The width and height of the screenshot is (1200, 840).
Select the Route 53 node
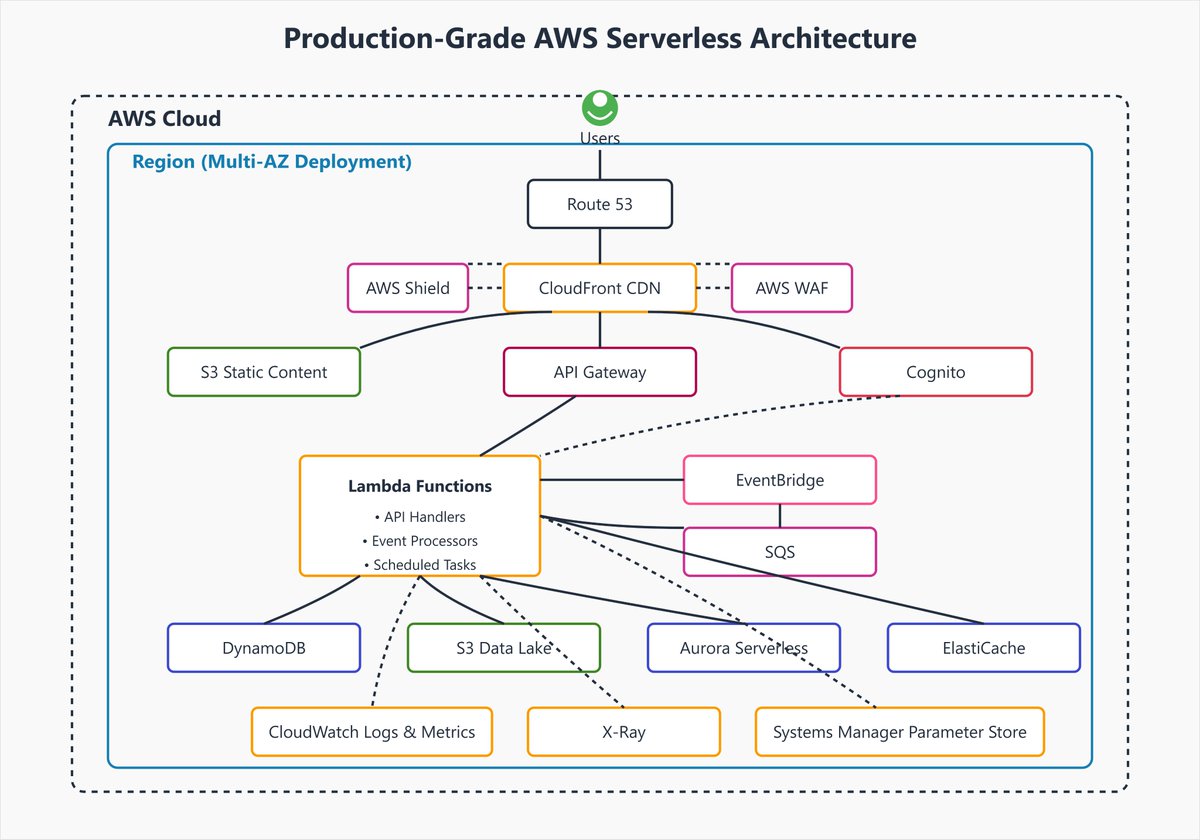[600, 204]
